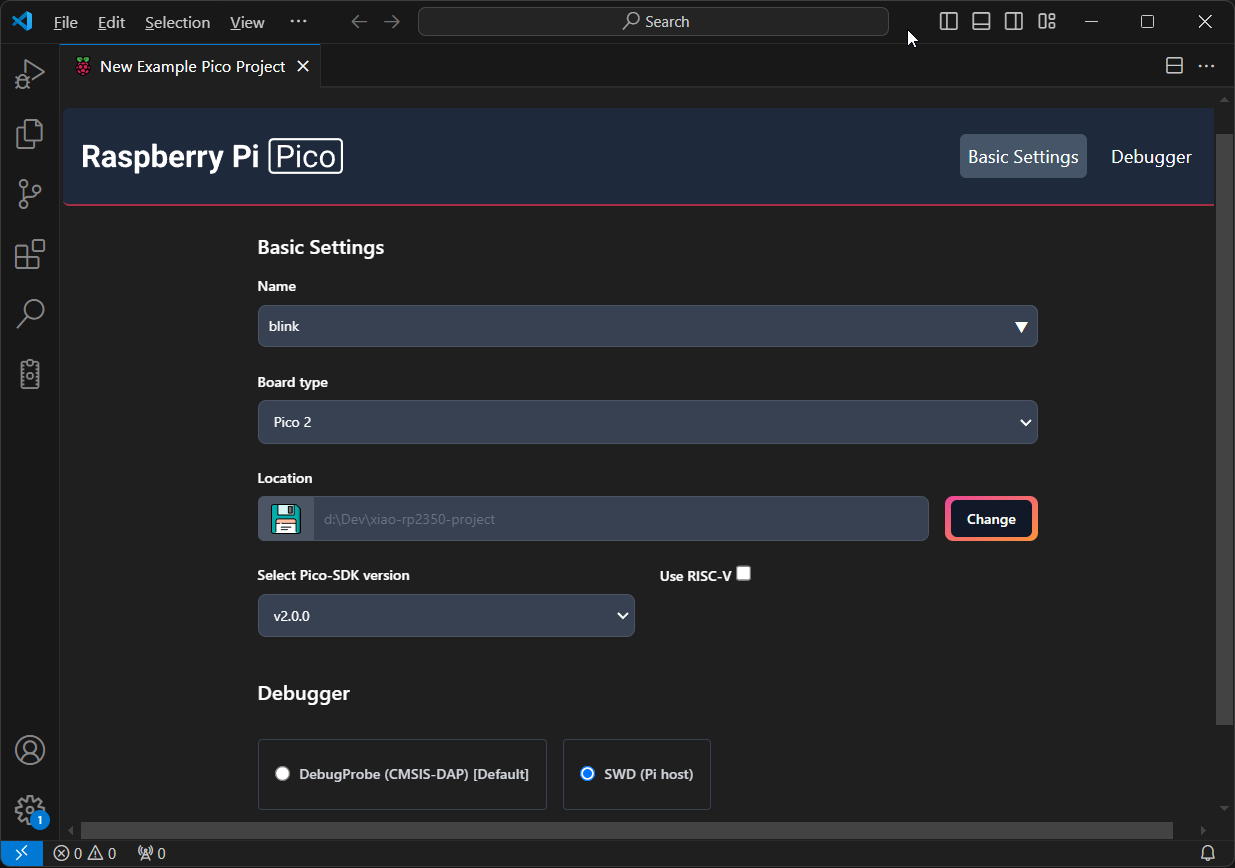This screenshot has width=1235, height=868.
Task: Select the SWD (Pi host) radio button
Action: 588,774
